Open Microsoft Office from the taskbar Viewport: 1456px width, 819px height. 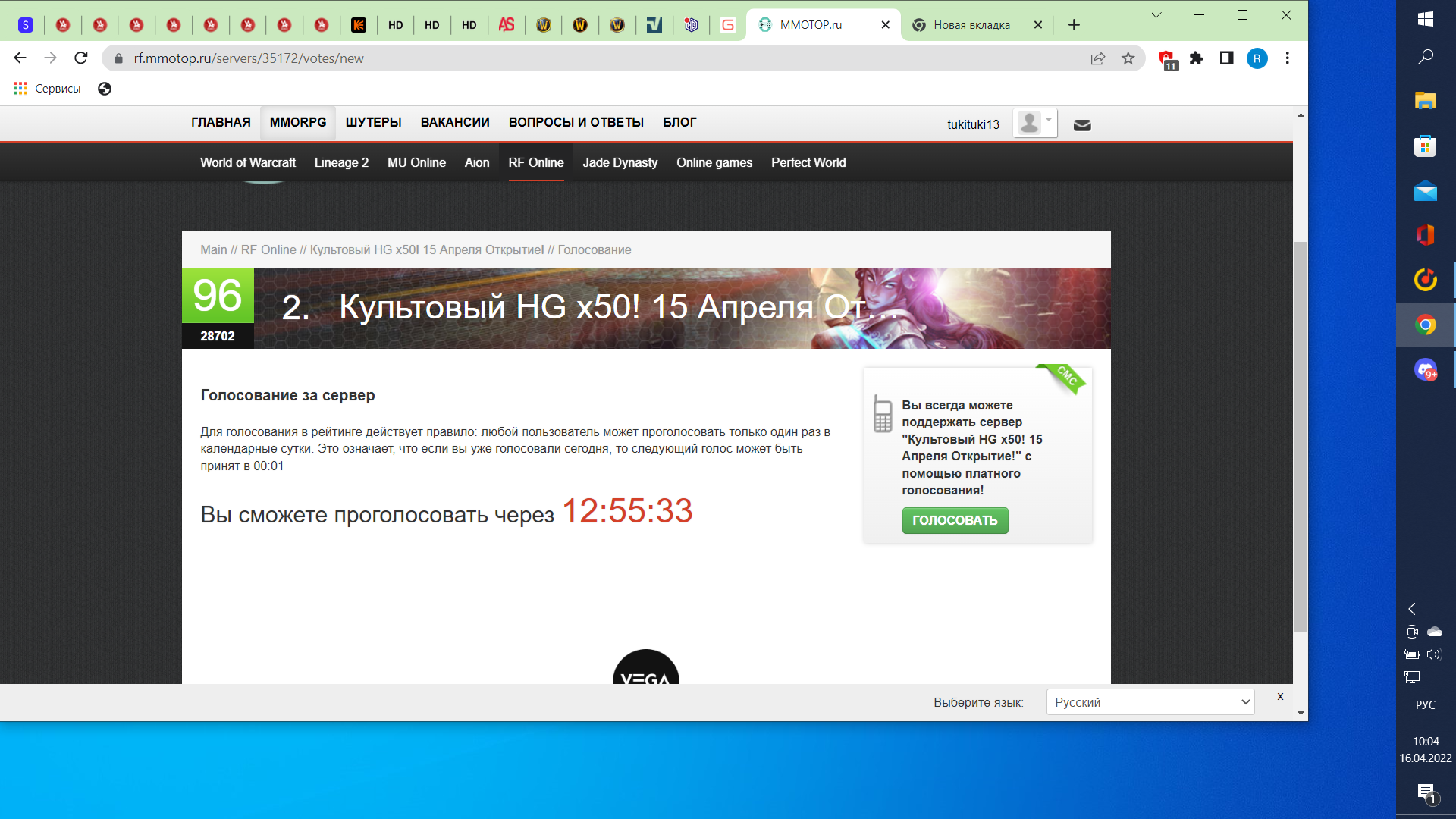tap(1426, 235)
